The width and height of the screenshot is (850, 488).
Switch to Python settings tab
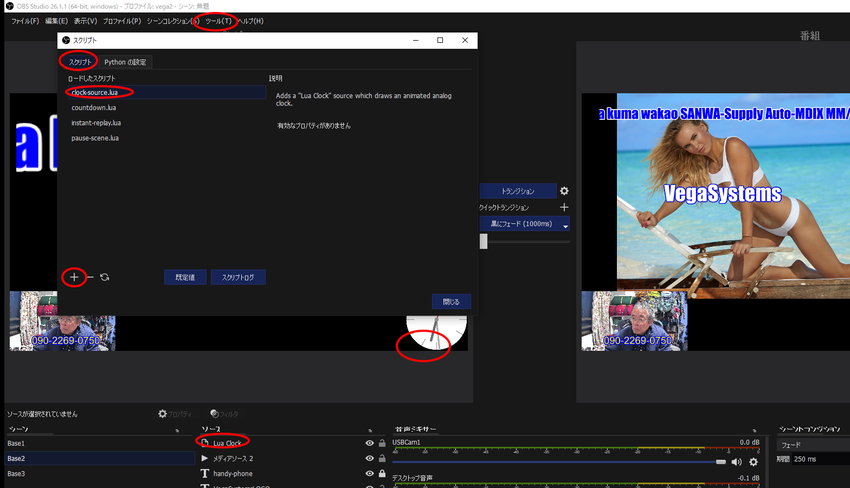point(125,62)
